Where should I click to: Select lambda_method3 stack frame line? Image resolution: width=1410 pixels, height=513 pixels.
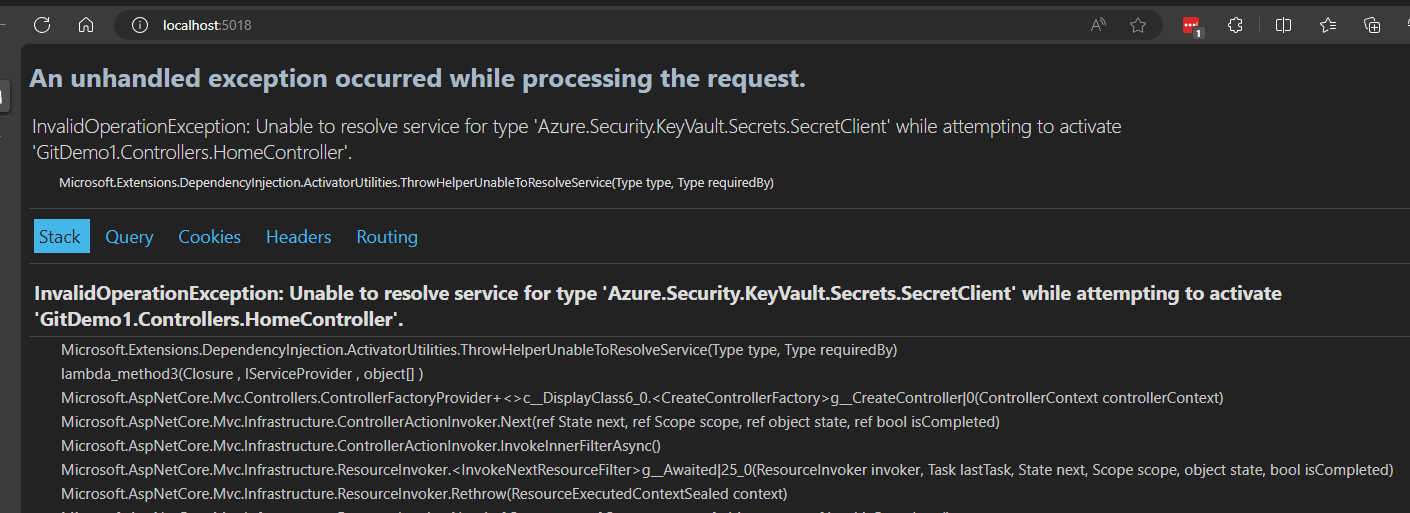pyautogui.click(x=242, y=374)
